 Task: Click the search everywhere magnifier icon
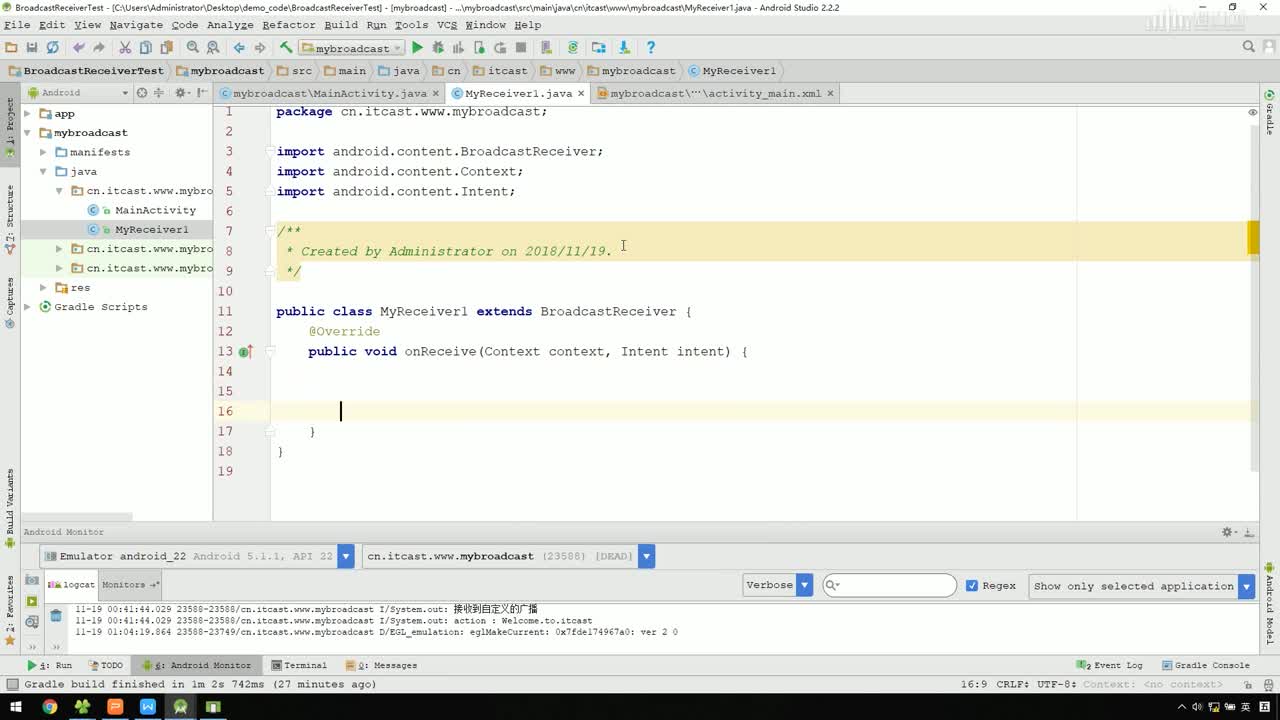[1249, 47]
